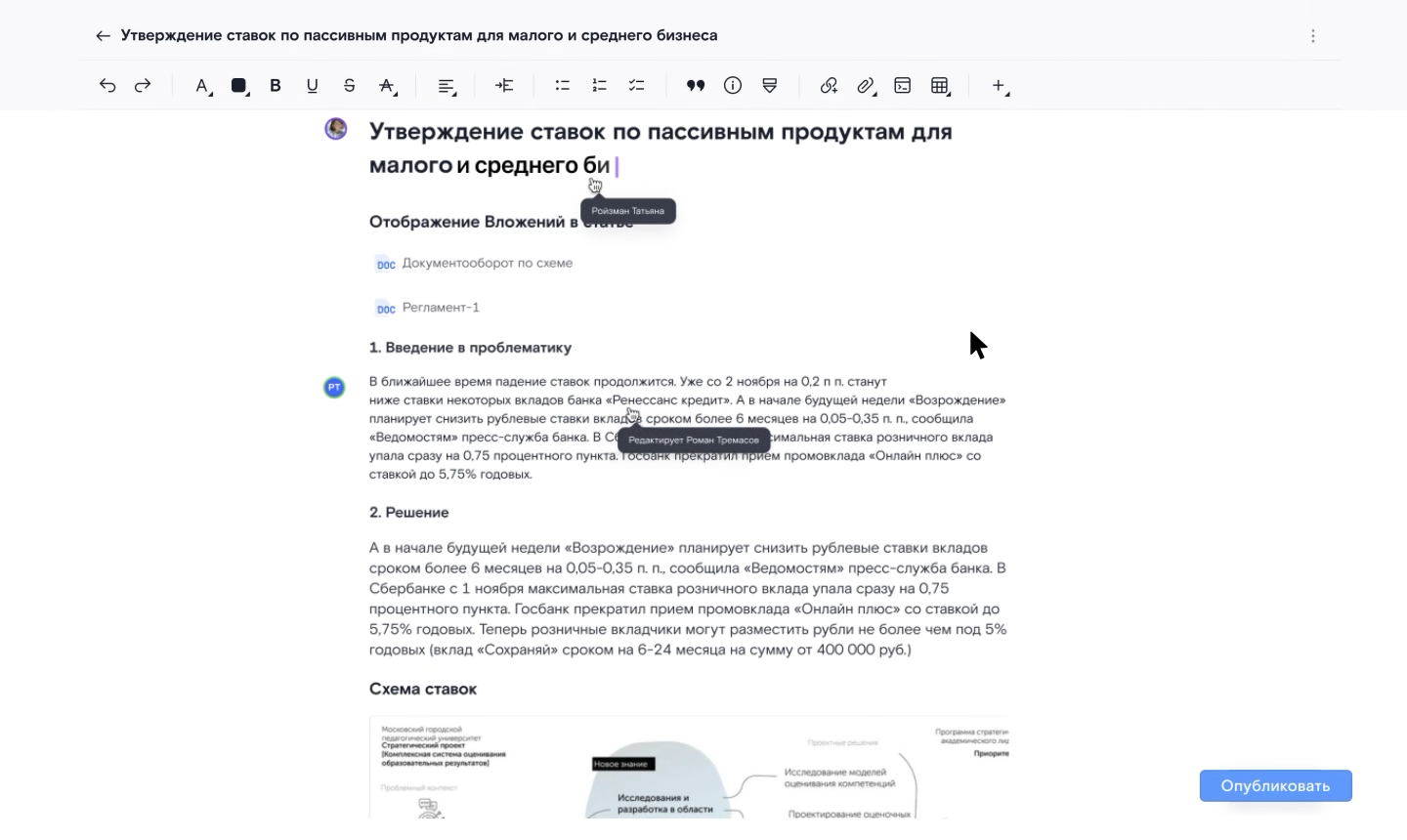Toggle the bulleted list

[x=562, y=86]
